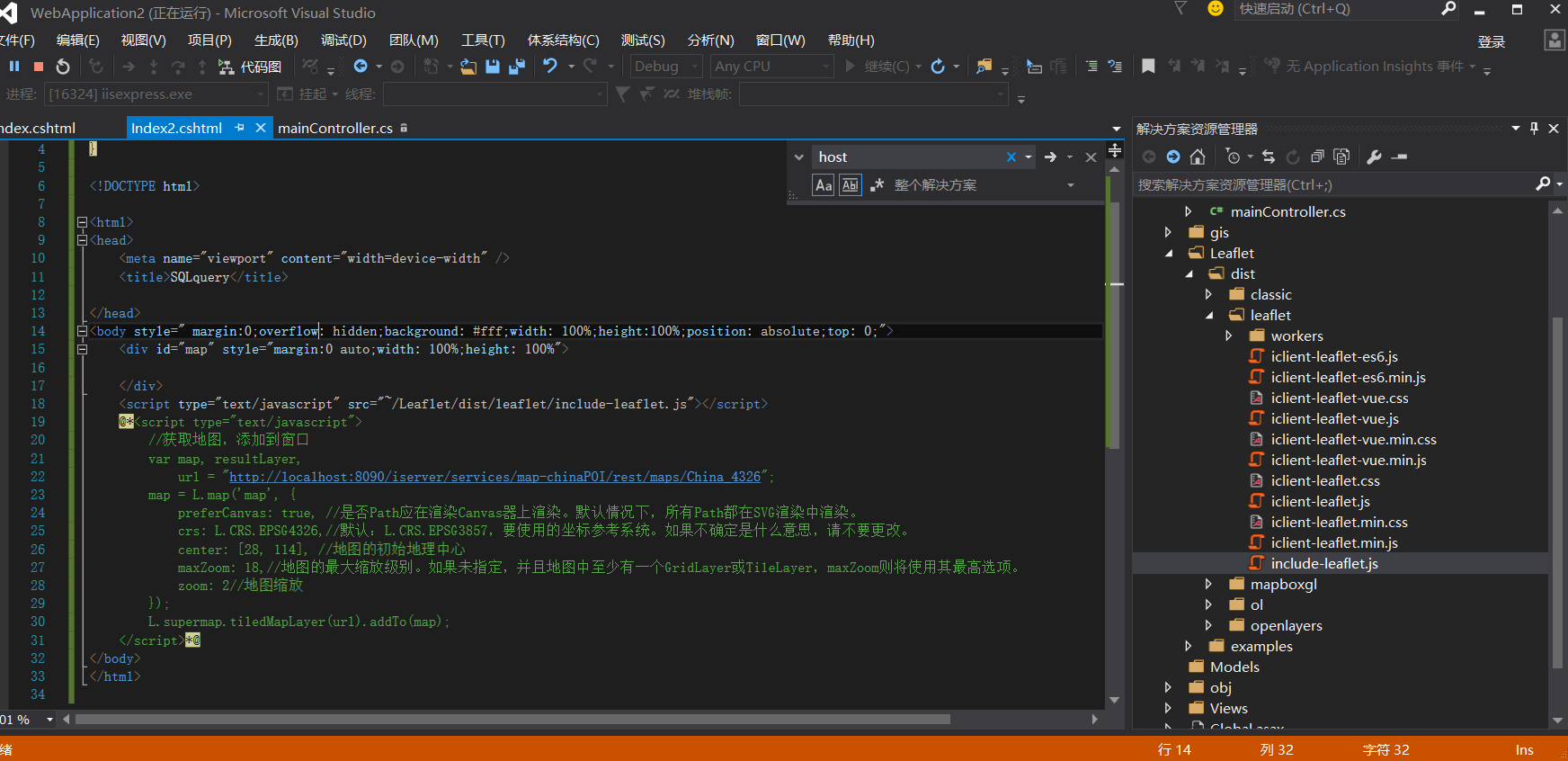This screenshot has width=1568, height=761.
Task: Collapse the body tag outlining at line 14
Action: coord(82,331)
